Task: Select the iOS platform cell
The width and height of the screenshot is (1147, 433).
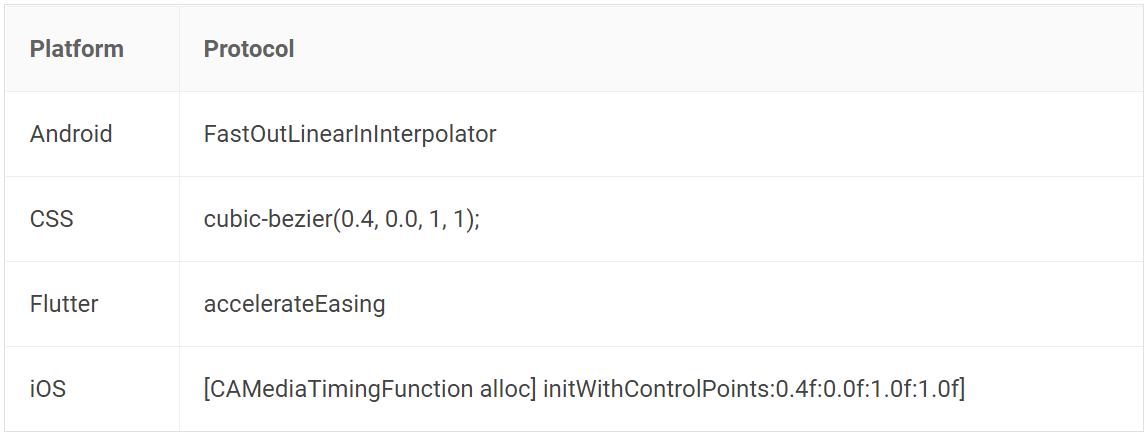Action: pyautogui.click(x=92, y=388)
